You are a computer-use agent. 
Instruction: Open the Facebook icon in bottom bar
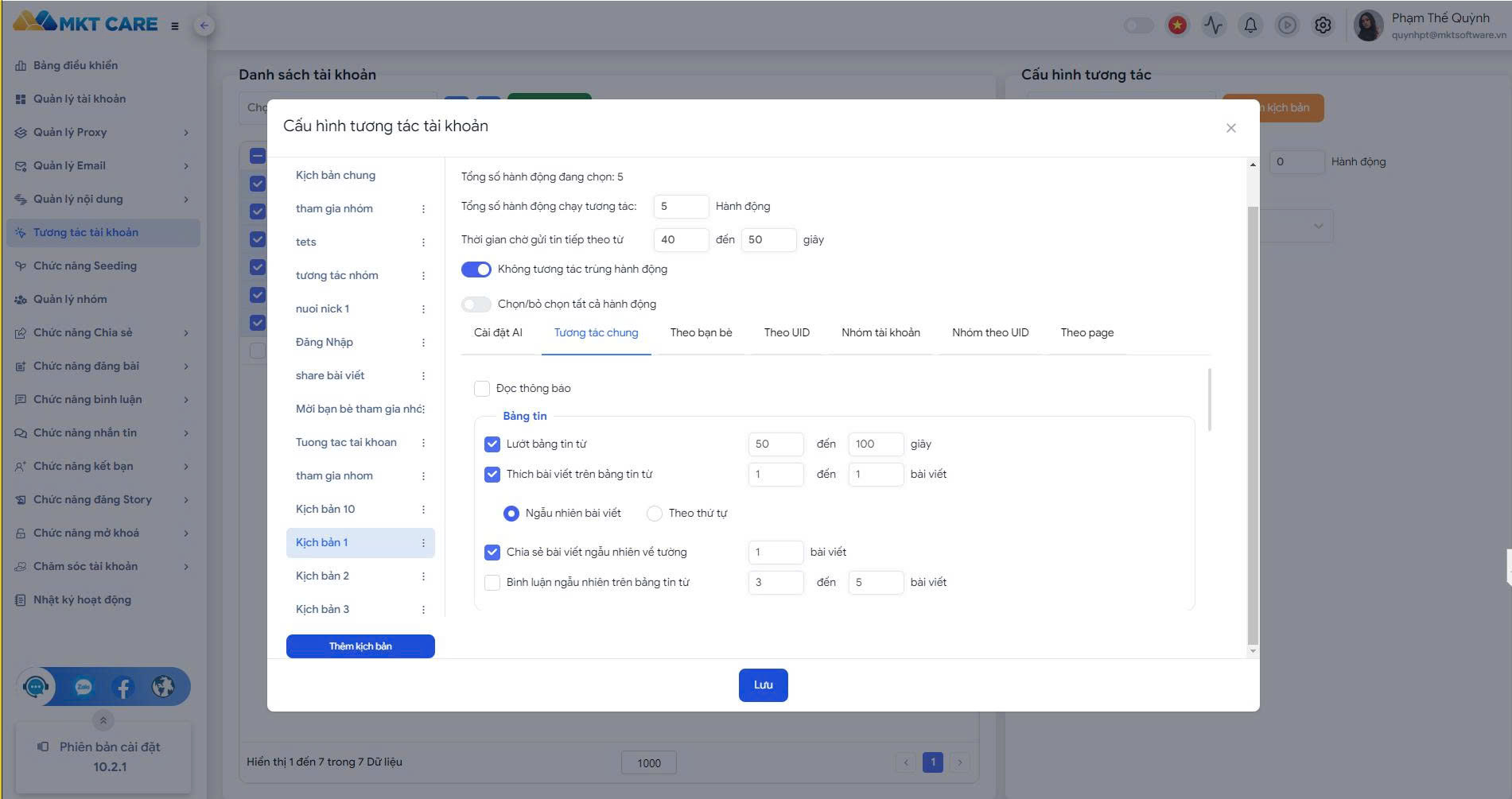(x=123, y=687)
